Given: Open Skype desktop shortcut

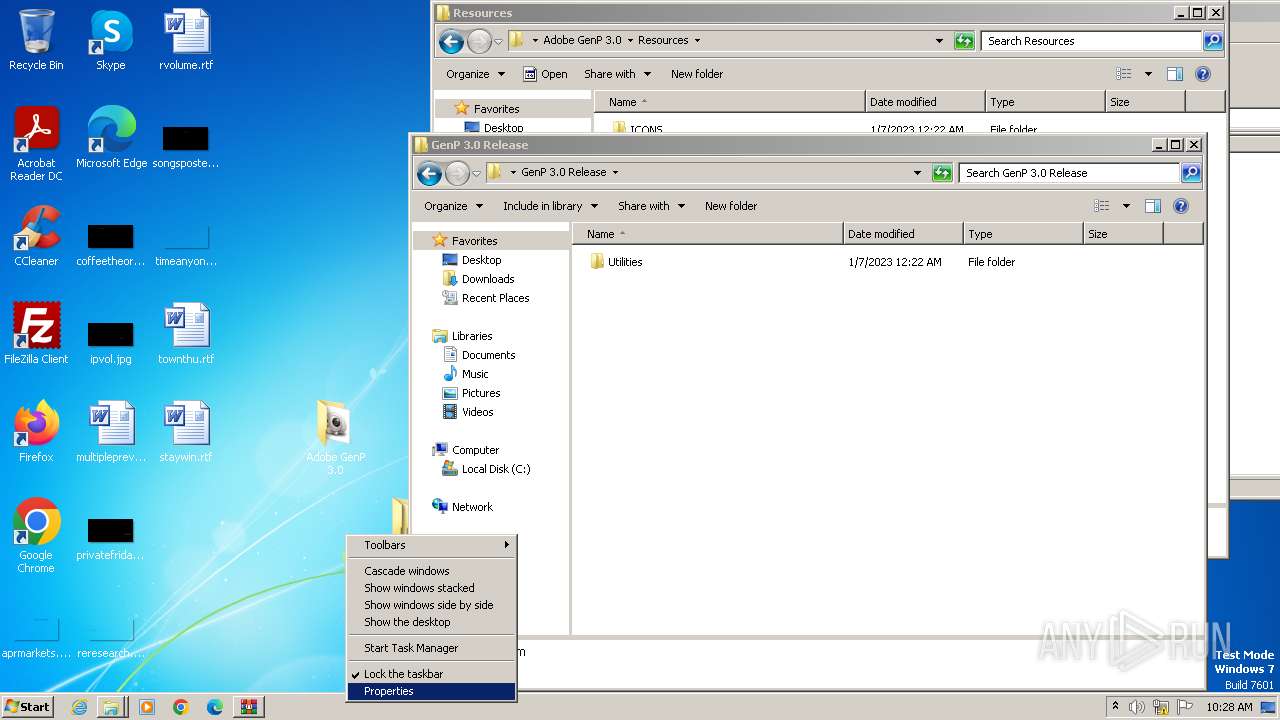Looking at the screenshot, I should coord(110,40).
